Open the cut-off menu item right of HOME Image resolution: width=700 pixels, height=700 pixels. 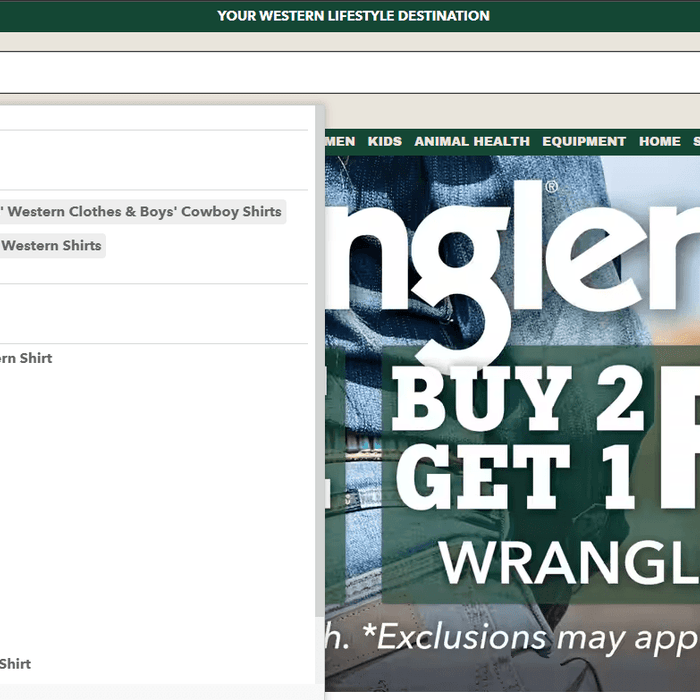pyautogui.click(x=695, y=142)
